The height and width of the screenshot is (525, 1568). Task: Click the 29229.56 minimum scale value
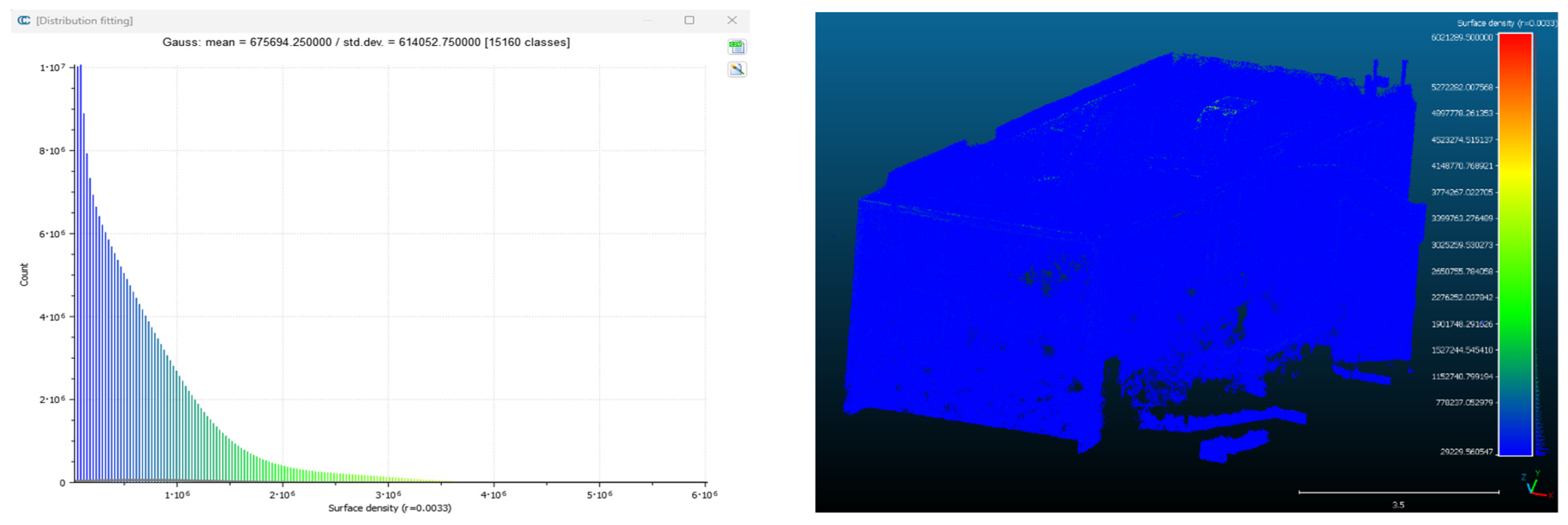(x=1466, y=451)
